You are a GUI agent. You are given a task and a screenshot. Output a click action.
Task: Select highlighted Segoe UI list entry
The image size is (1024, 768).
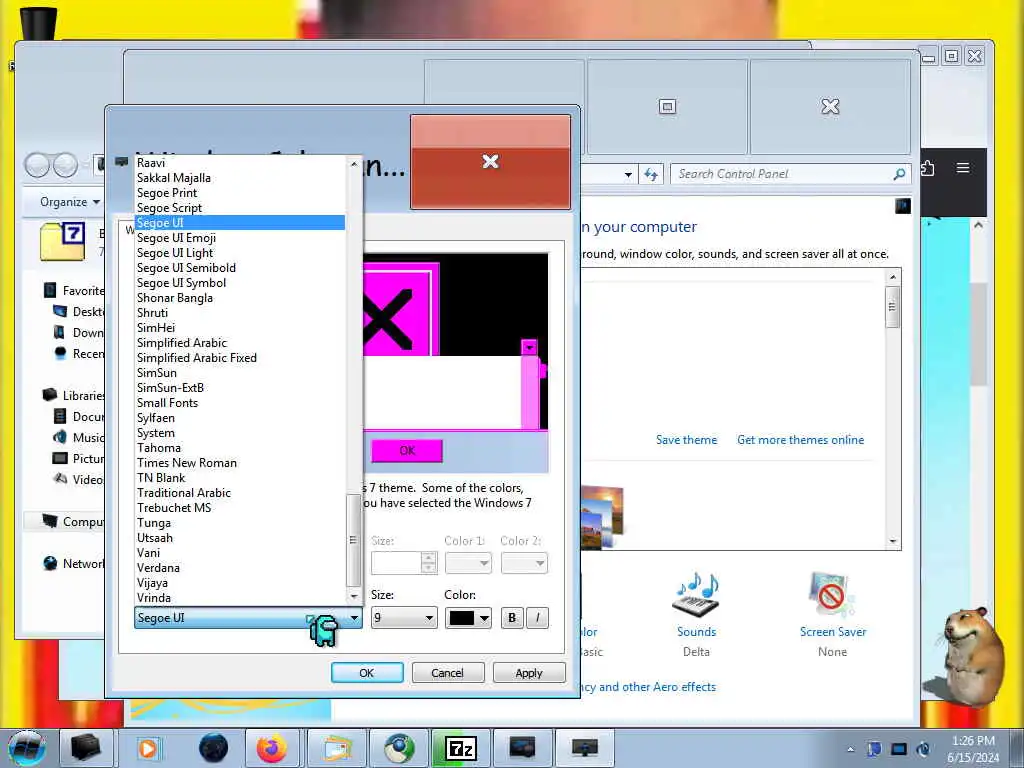click(240, 223)
